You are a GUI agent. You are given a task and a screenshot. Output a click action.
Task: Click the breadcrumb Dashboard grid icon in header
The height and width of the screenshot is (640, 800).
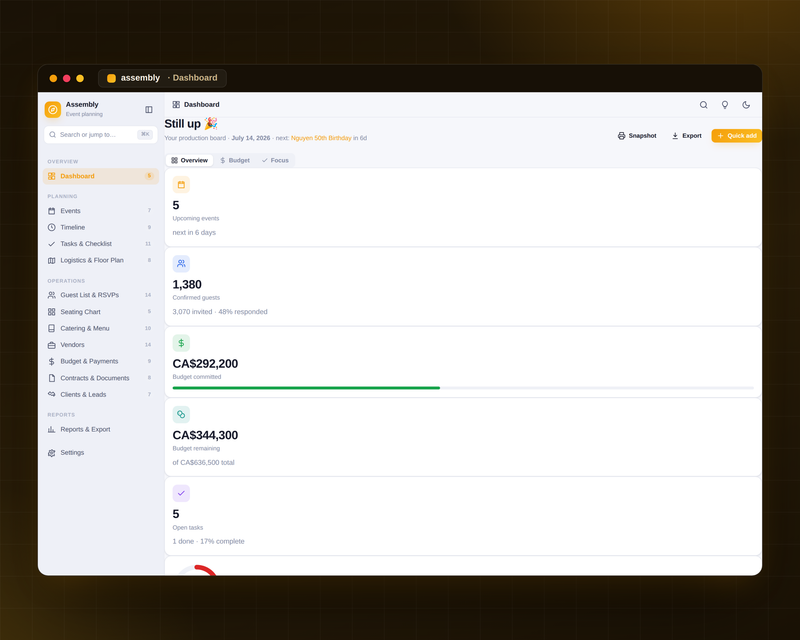pyautogui.click(x=176, y=105)
